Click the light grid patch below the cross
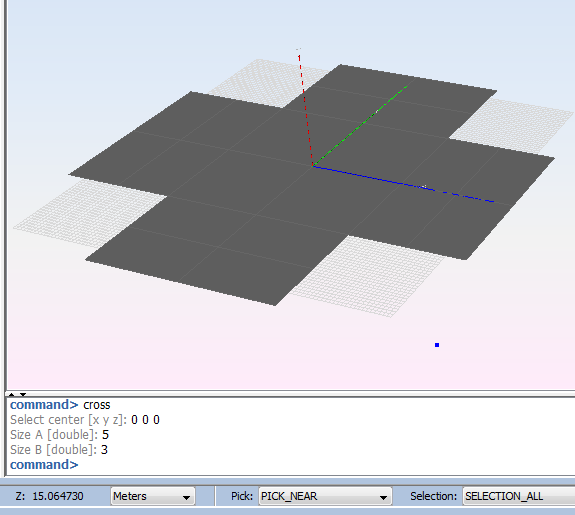Image resolution: width=575 pixels, height=515 pixels. 367,275
